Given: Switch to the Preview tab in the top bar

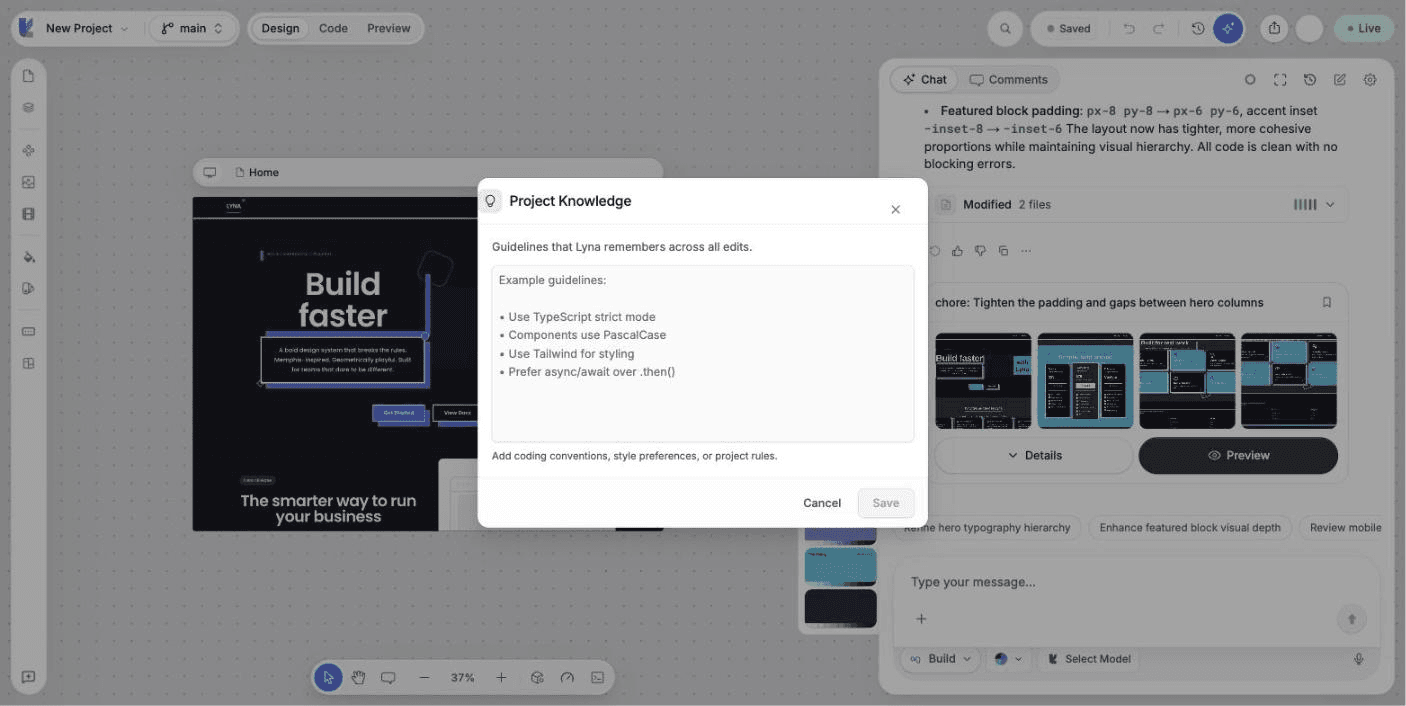Looking at the screenshot, I should (x=389, y=28).
